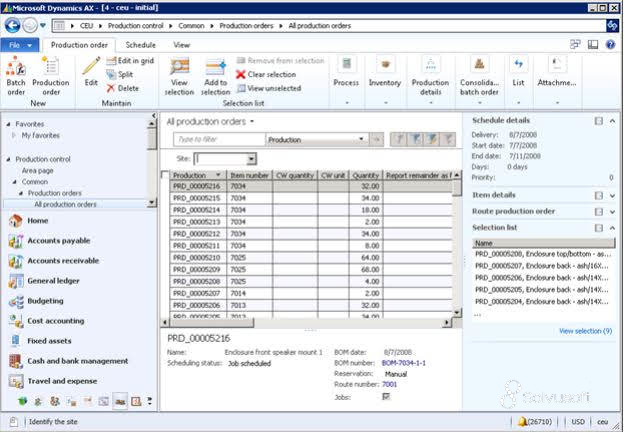This screenshot has width=624, height=432.
Task: Open the Site dropdown
Action: (251, 159)
